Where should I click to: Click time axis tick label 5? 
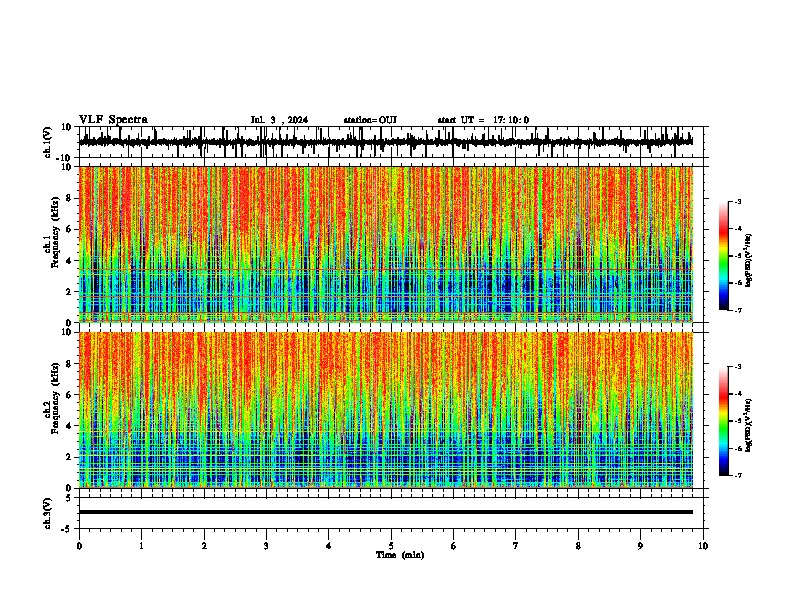coord(391,546)
